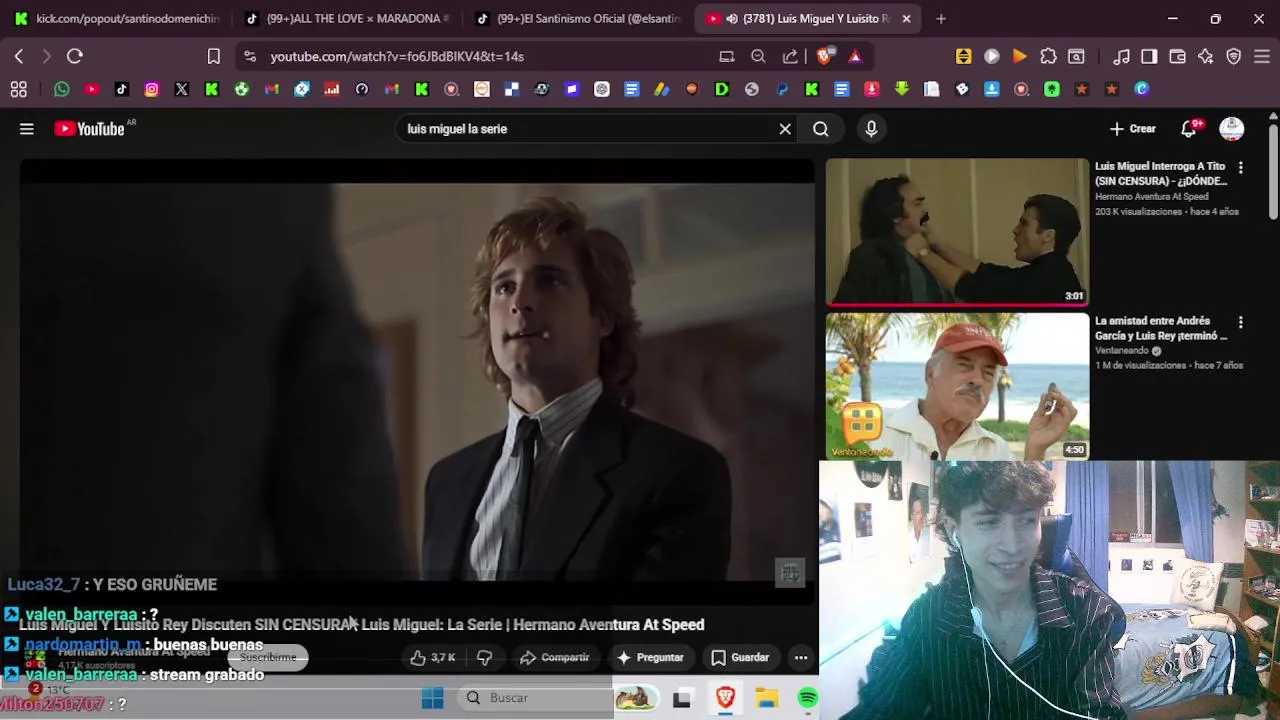This screenshot has height=720, width=1280.
Task: Open the apps grid icon in bookmarks bar
Action: [x=19, y=89]
